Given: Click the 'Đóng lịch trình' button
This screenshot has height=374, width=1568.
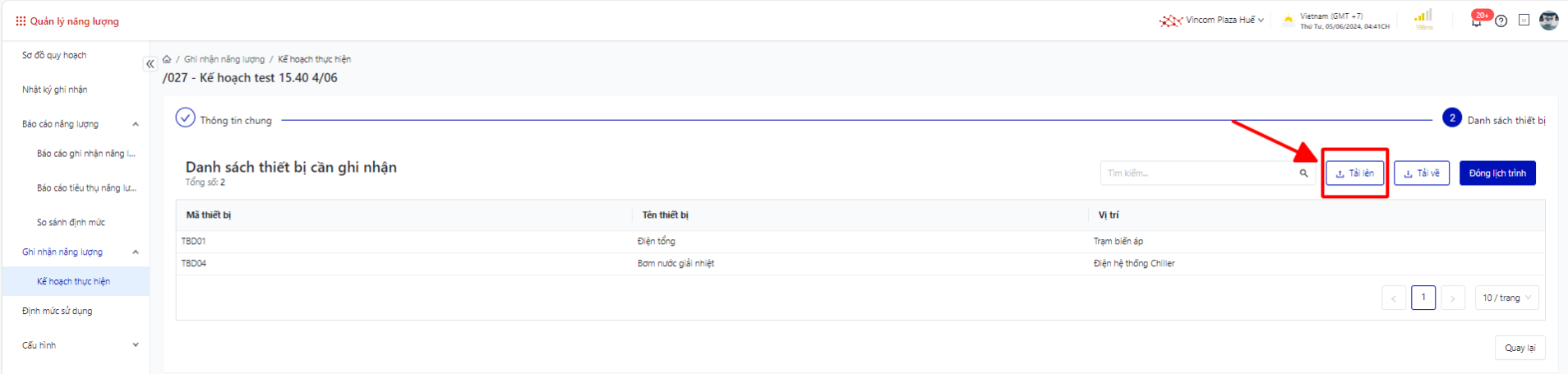Looking at the screenshot, I should coord(1497,173).
